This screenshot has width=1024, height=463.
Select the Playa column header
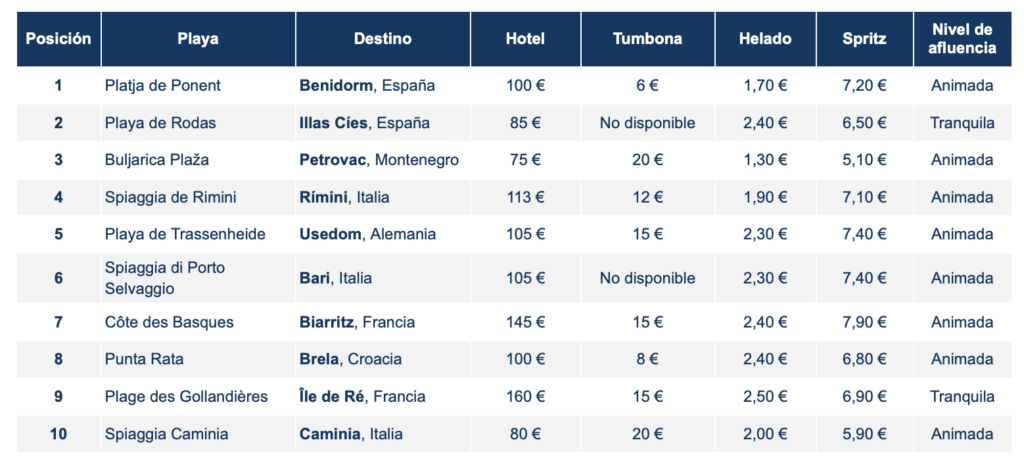click(198, 39)
